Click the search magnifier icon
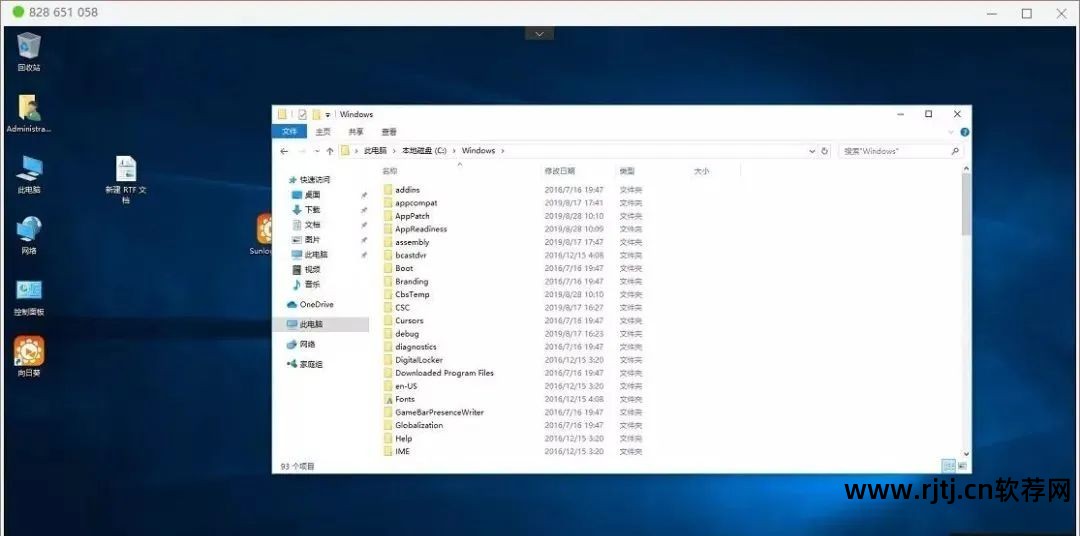Image resolution: width=1080 pixels, height=536 pixels. click(955, 151)
